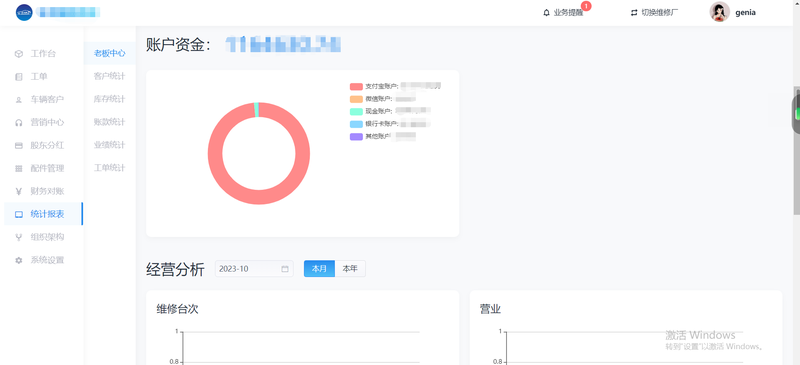Click the 2023-10 month picker field
The height and width of the screenshot is (365, 800).
pos(254,269)
